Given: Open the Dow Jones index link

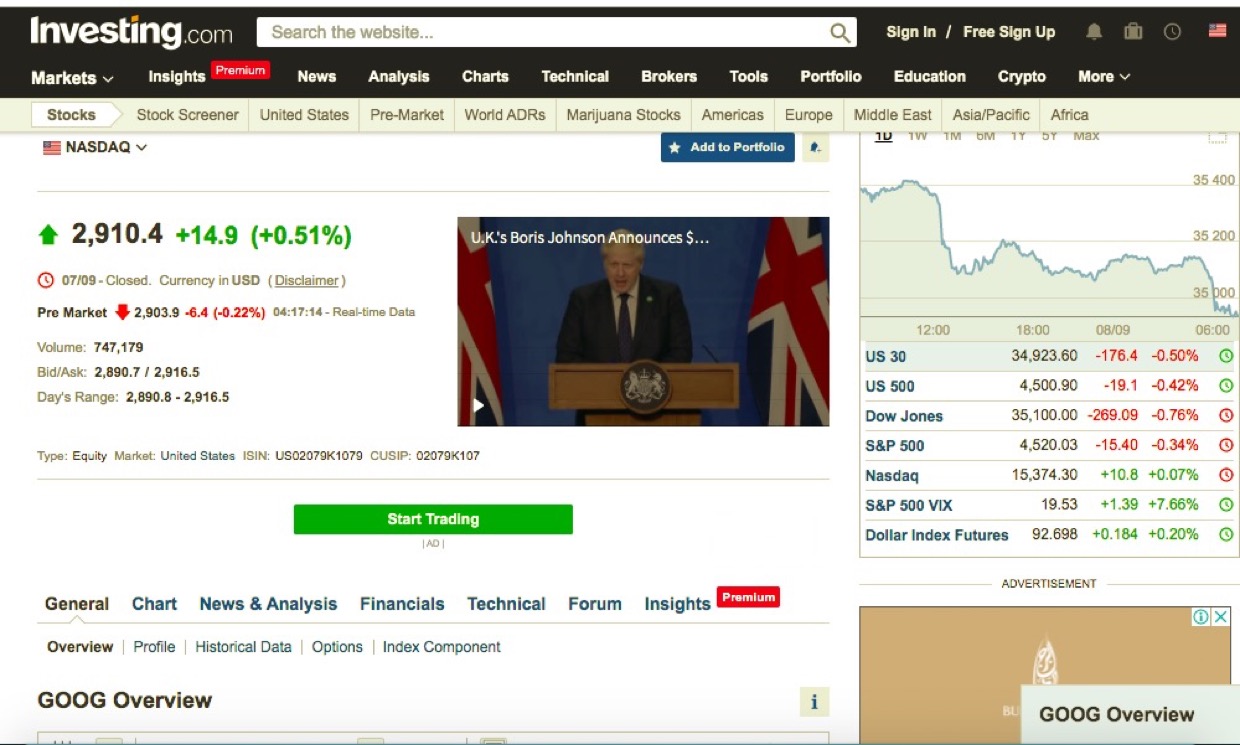Looking at the screenshot, I should tap(904, 416).
